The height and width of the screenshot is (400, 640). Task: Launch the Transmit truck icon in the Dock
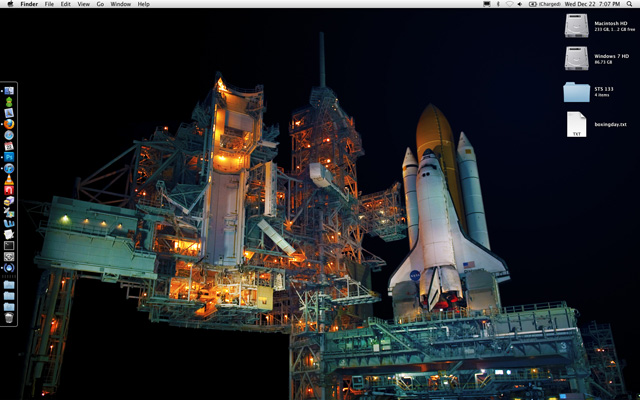[x=9, y=201]
